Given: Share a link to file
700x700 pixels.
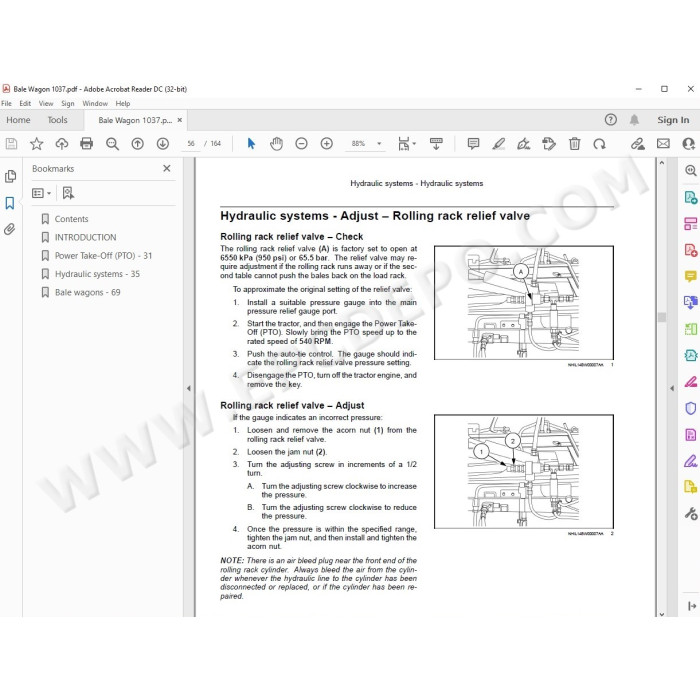Looking at the screenshot, I should click(638, 144).
